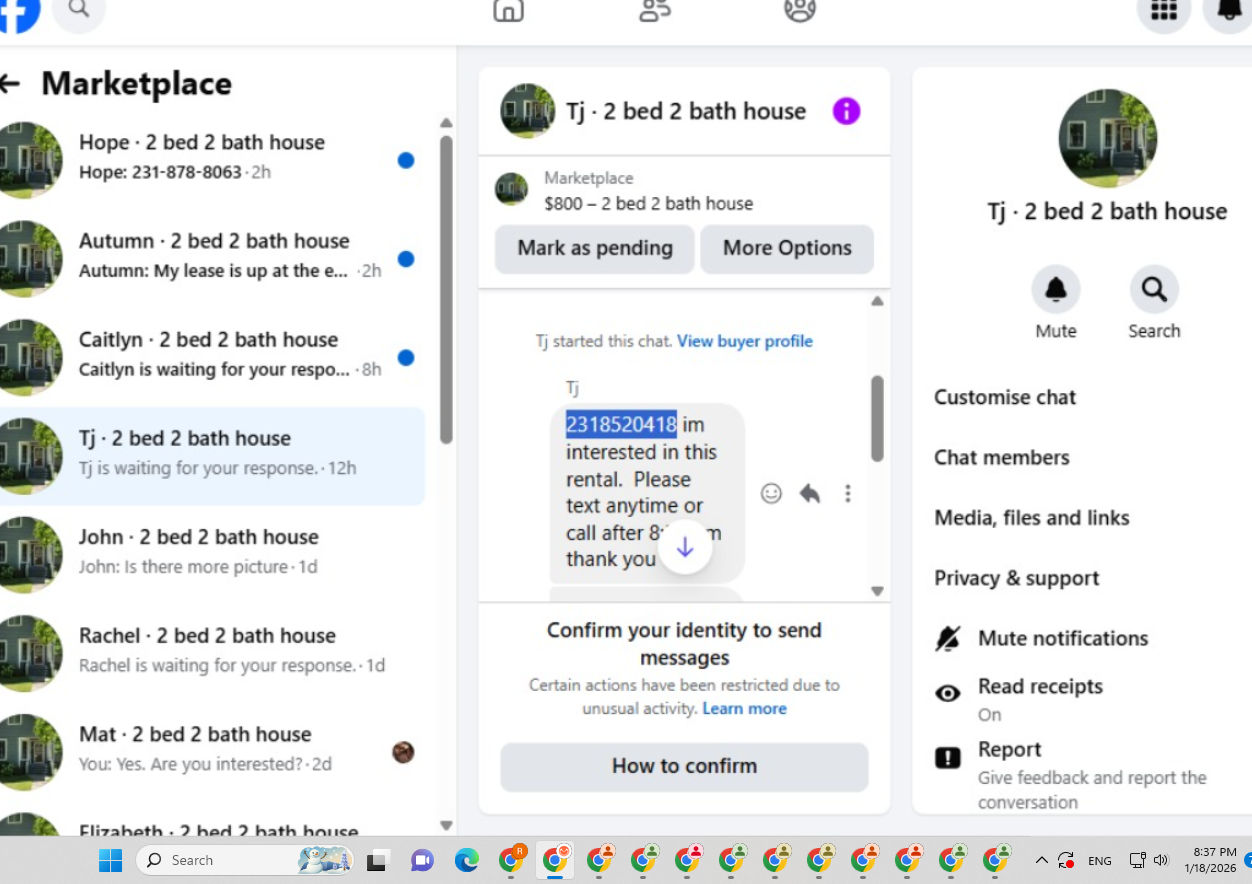Click unread blue dot on Hope's chat
1252x884 pixels.
pos(405,160)
